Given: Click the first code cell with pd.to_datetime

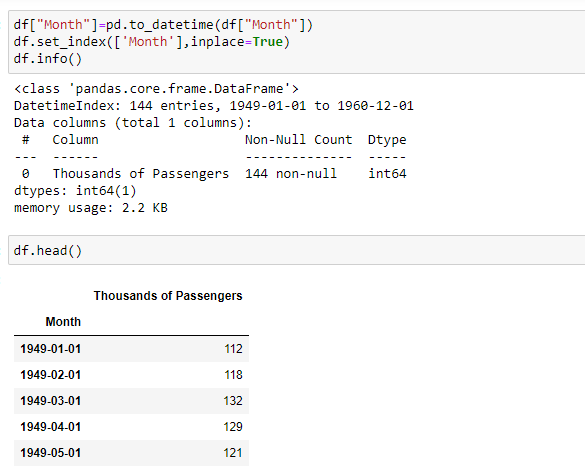Looking at the screenshot, I should (297, 42).
